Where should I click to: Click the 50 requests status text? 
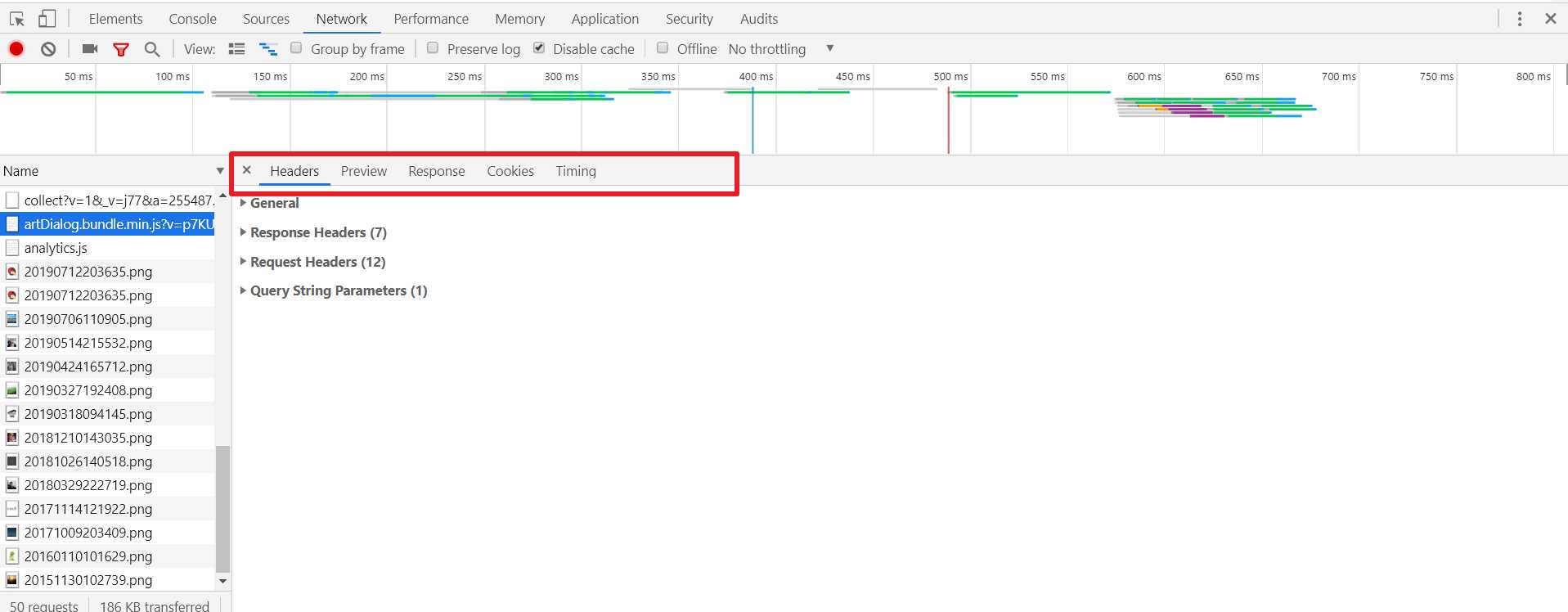click(x=44, y=606)
